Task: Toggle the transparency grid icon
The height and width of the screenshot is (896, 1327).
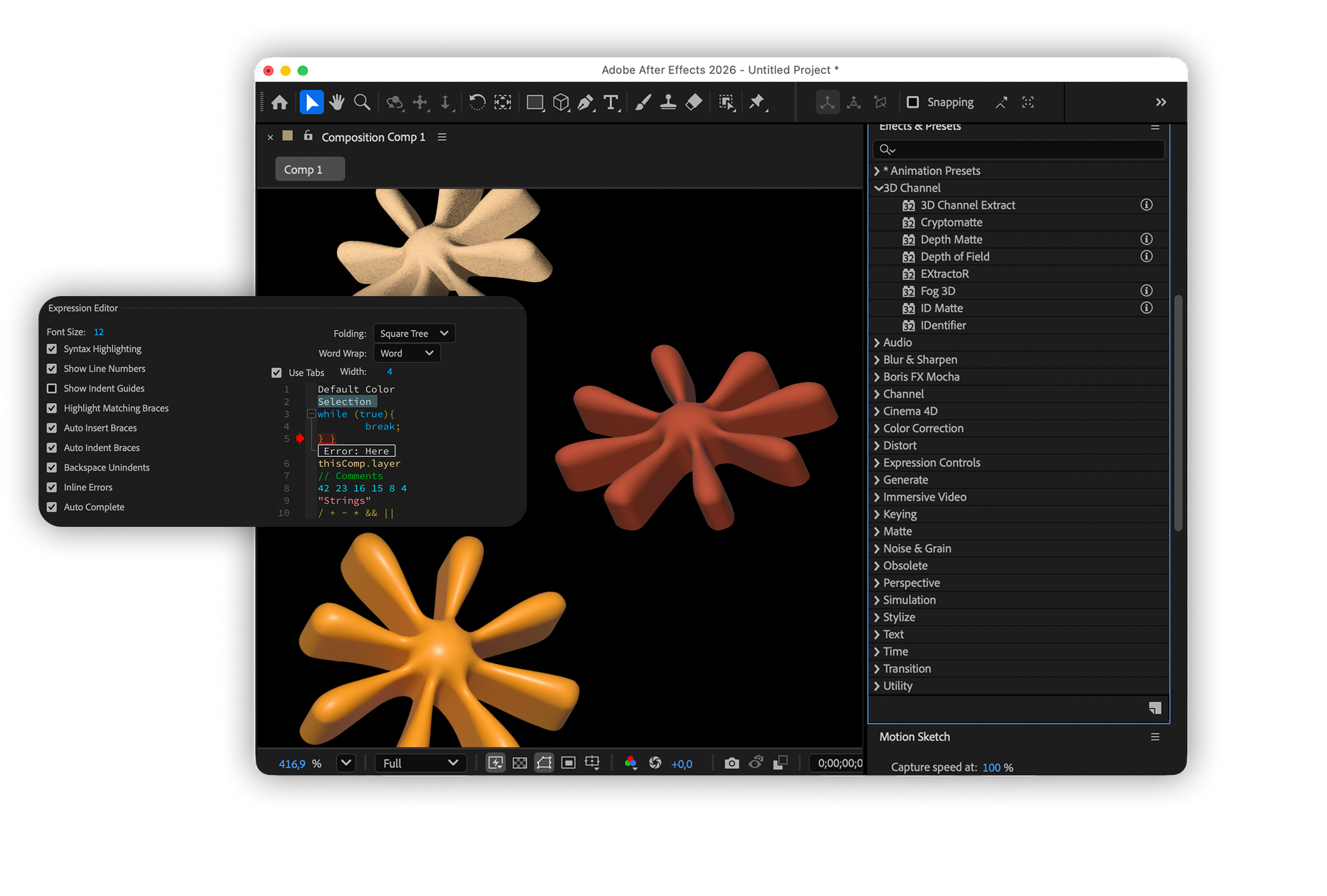Action: [520, 763]
